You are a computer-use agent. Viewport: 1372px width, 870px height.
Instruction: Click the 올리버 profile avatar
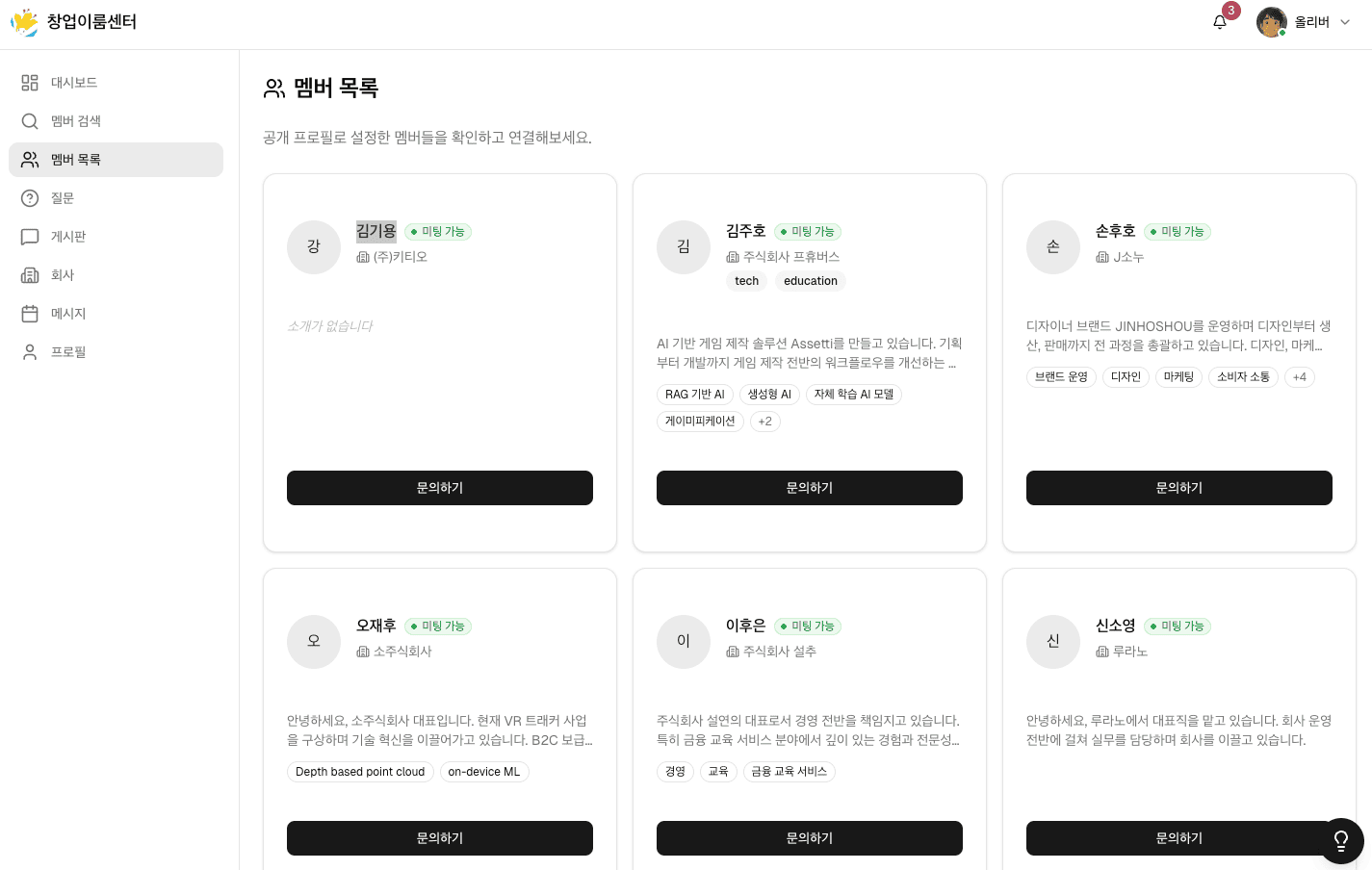[1271, 22]
